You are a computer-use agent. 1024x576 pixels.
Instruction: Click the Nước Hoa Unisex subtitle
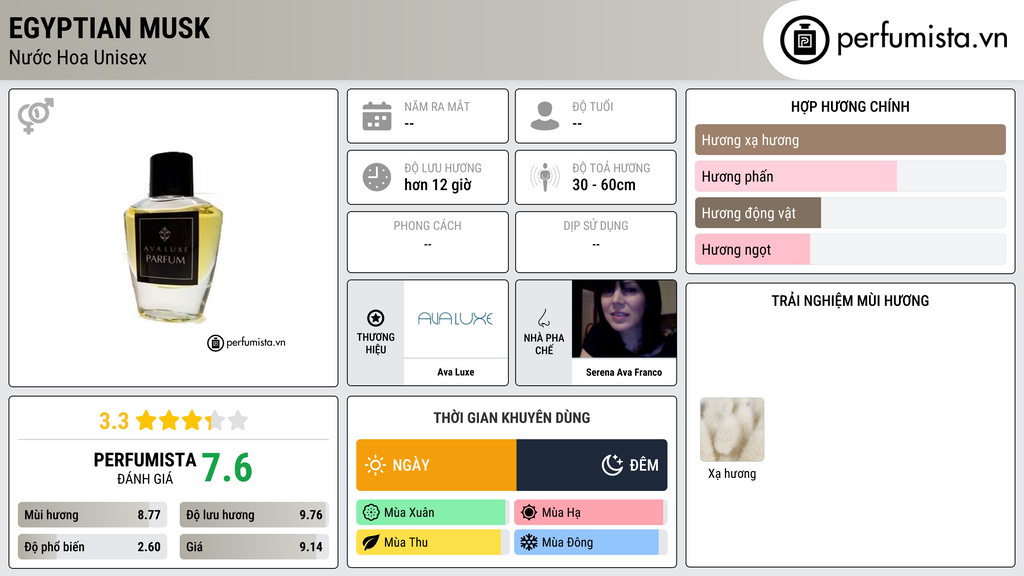tap(78, 58)
